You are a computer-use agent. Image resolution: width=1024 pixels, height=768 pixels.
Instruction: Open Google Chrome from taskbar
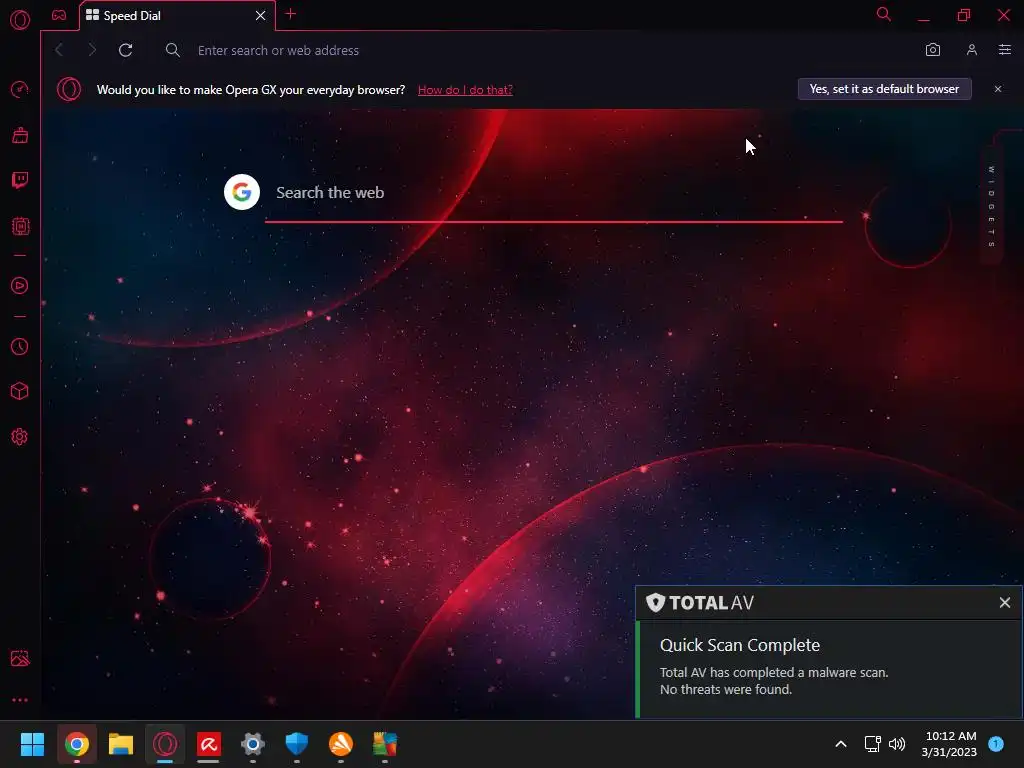pyautogui.click(x=76, y=744)
